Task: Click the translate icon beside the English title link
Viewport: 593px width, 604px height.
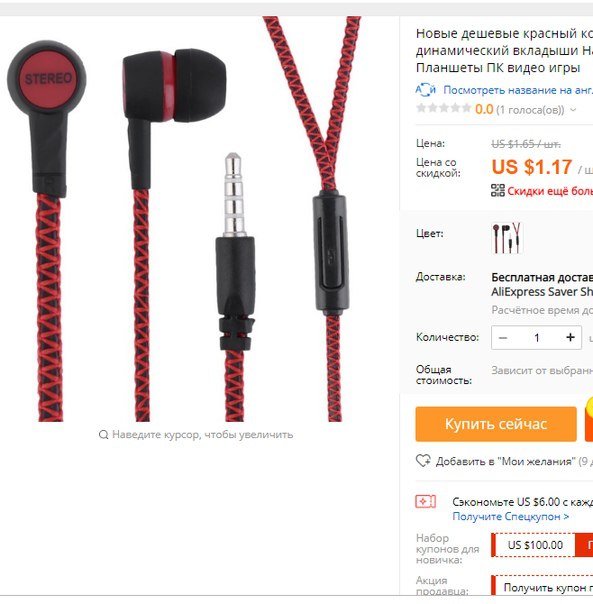Action: point(425,90)
